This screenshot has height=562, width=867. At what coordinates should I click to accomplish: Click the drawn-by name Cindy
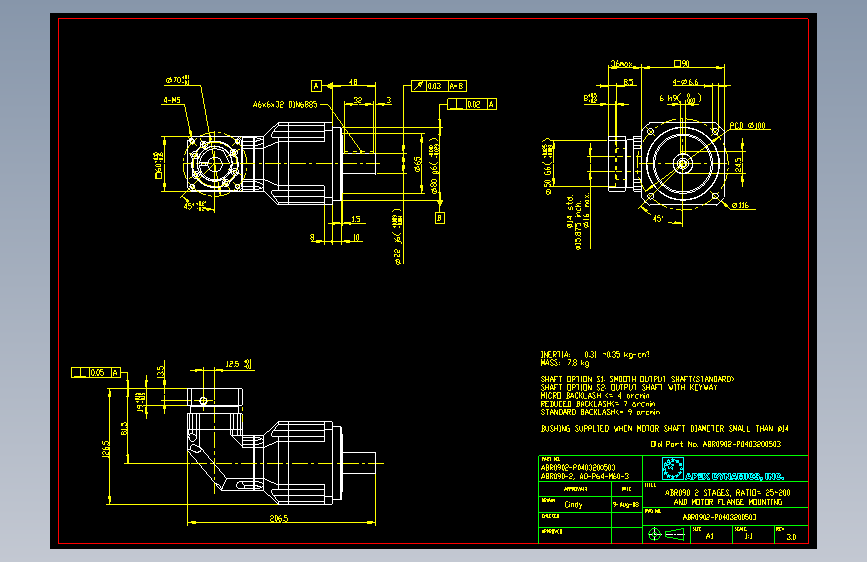point(573,504)
